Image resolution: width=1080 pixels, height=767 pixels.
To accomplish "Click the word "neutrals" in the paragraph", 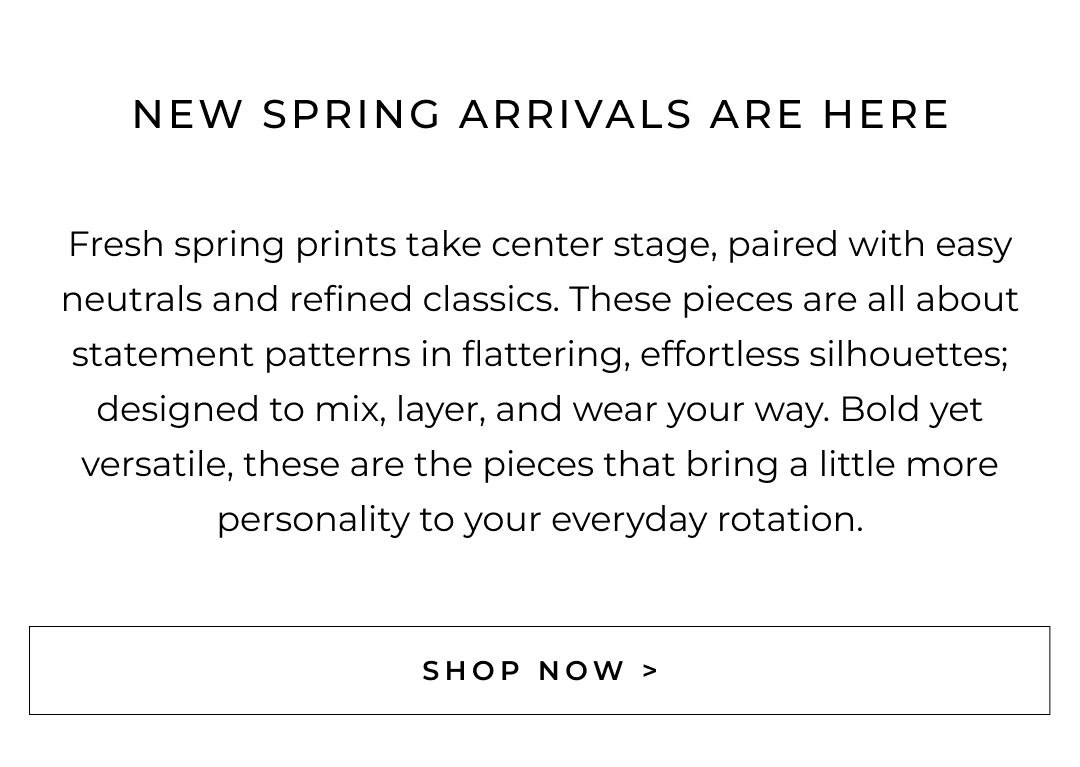I will click(131, 300).
